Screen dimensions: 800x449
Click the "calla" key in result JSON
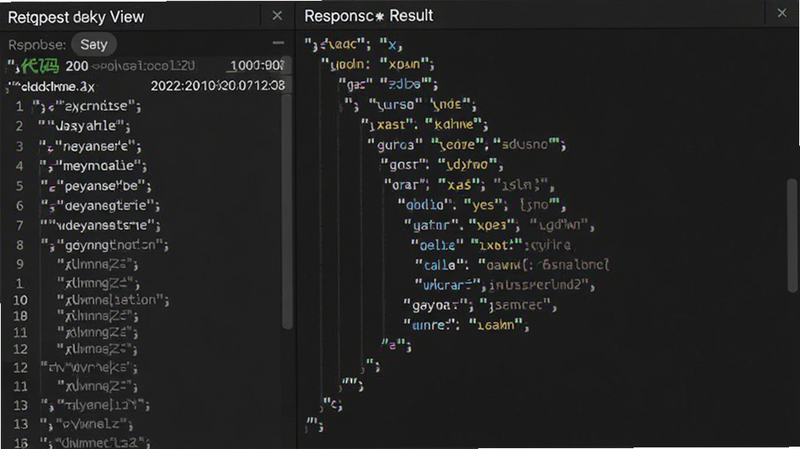[442, 265]
